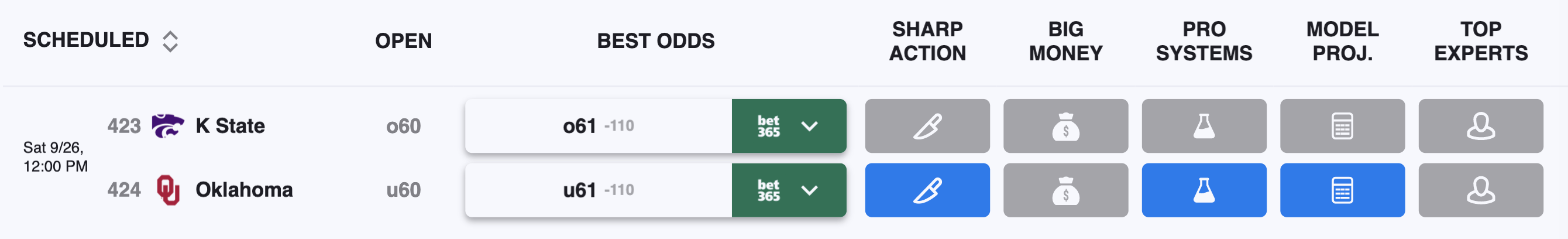1568x239 pixels.
Task: Select the u61 -110 best odds
Action: tap(599, 190)
